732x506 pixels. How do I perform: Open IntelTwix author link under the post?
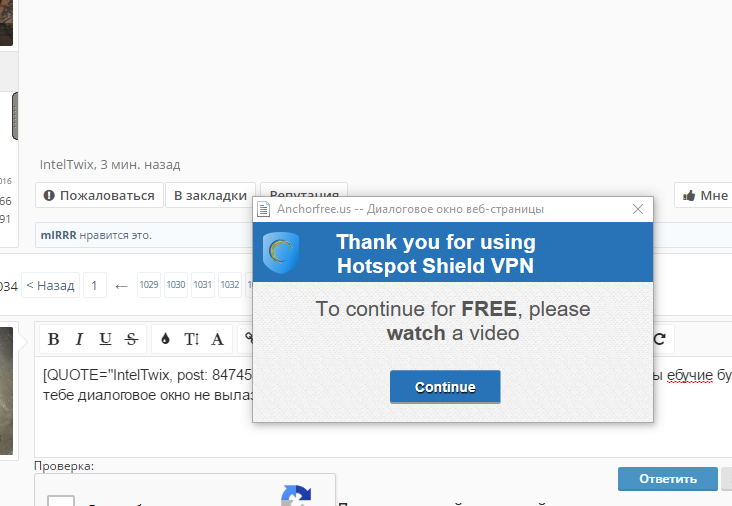pos(67,164)
